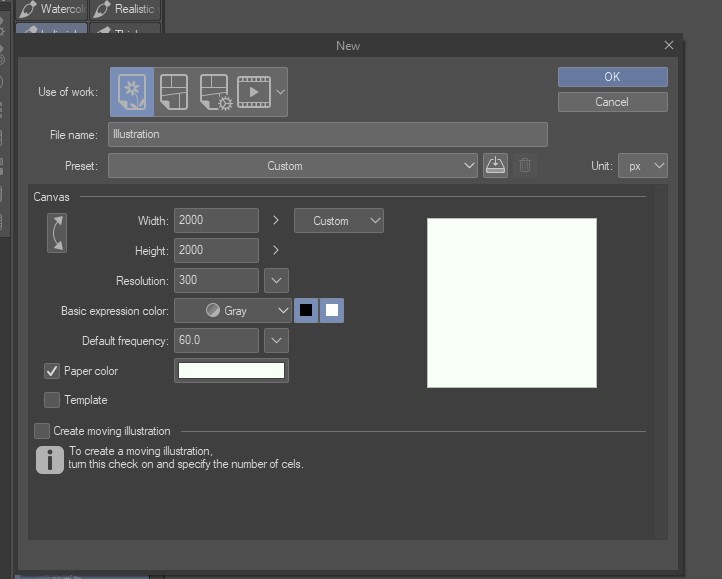The height and width of the screenshot is (579, 722).
Task: Expand the Default frequency dropdown arrow
Action: click(276, 340)
